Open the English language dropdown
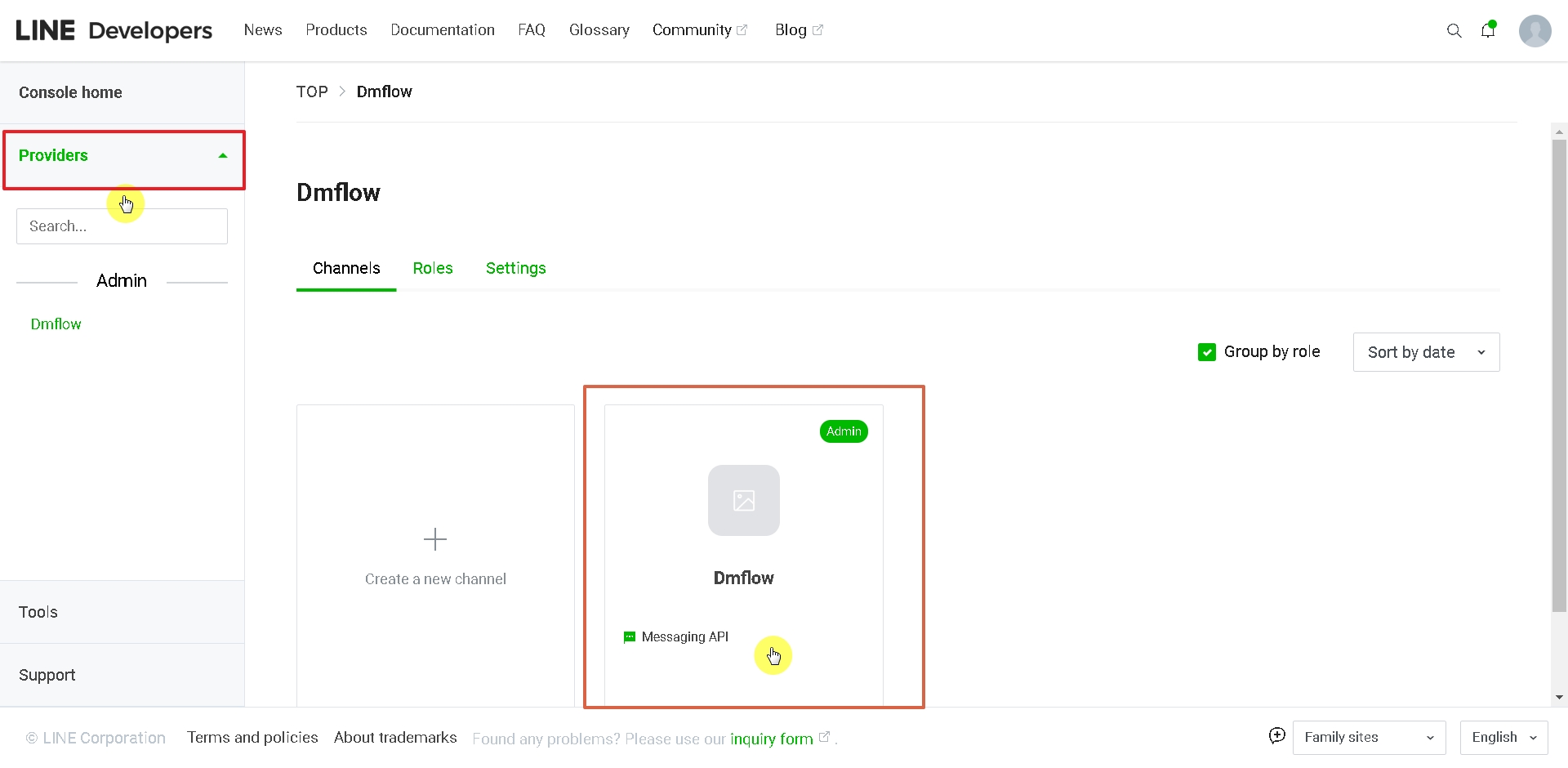Screen dimensions: 1568x768 (x=1503, y=737)
